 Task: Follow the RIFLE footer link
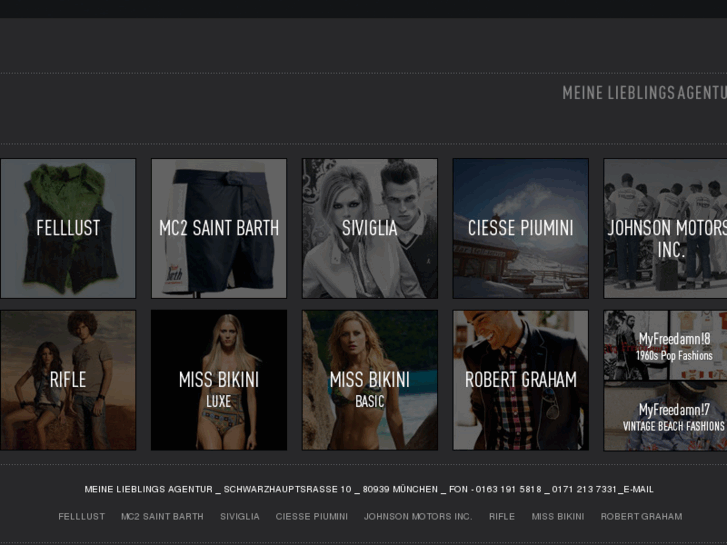click(x=502, y=516)
